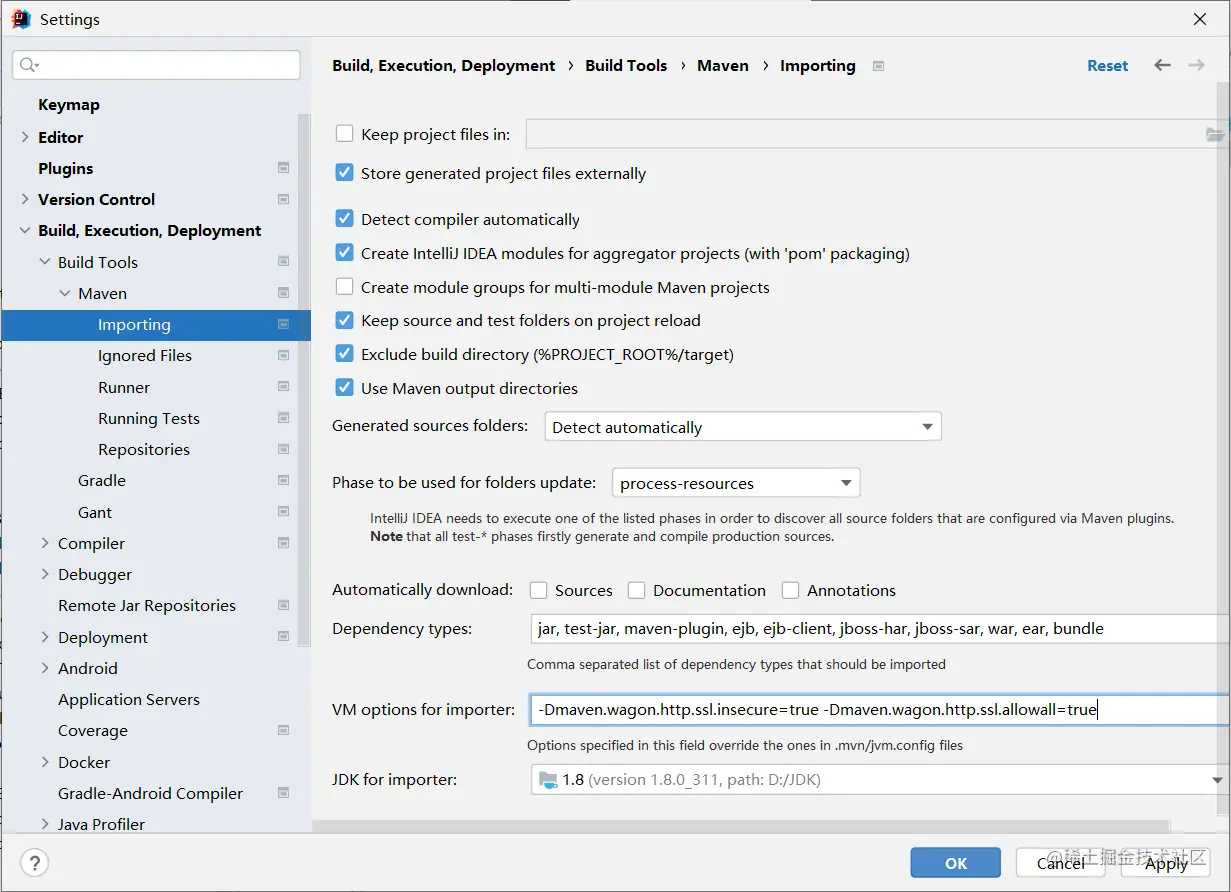The height and width of the screenshot is (892, 1231).
Task: Toggle Detect compiler automatically checkbox
Action: [x=344, y=219]
